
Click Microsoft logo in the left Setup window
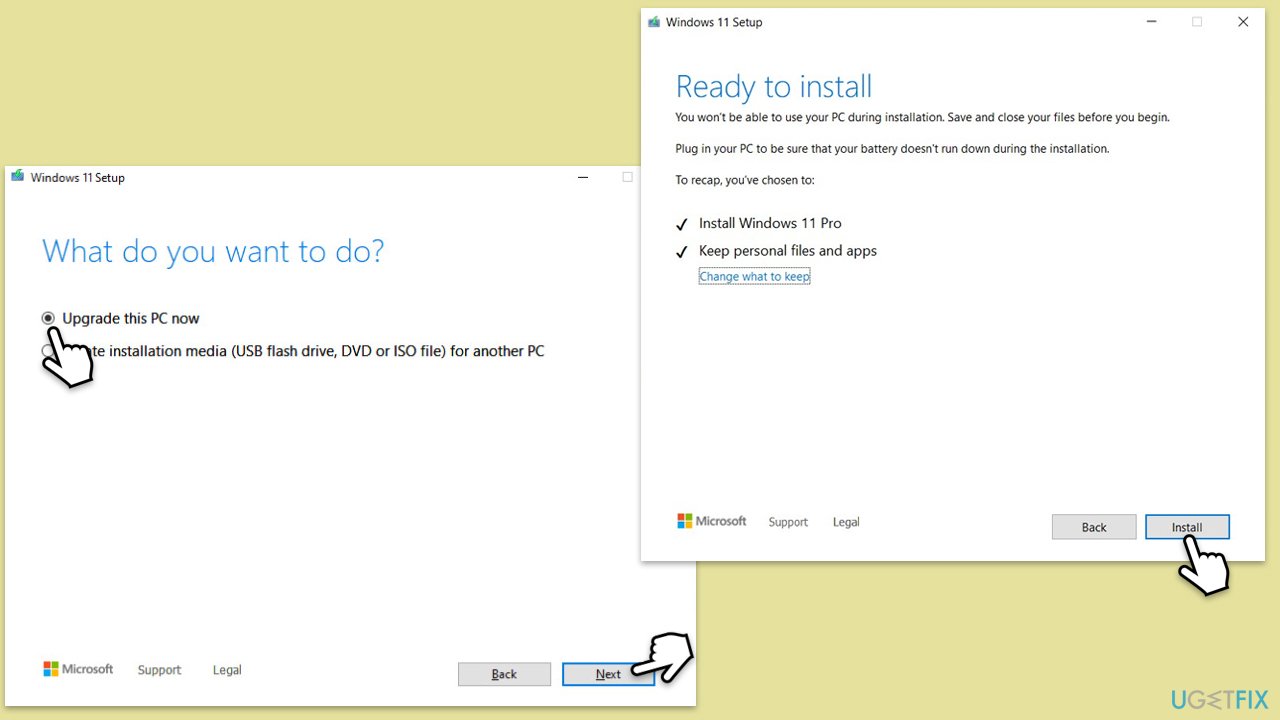point(78,669)
